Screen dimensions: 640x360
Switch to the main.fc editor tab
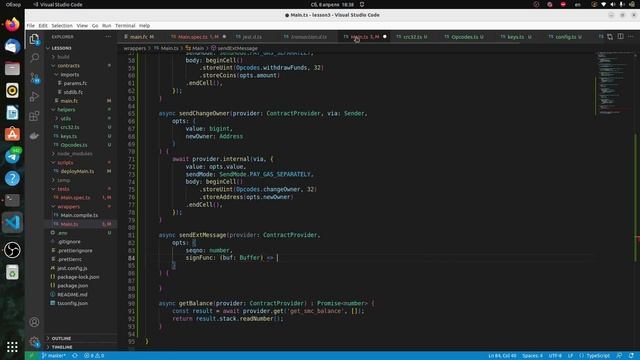coord(139,37)
